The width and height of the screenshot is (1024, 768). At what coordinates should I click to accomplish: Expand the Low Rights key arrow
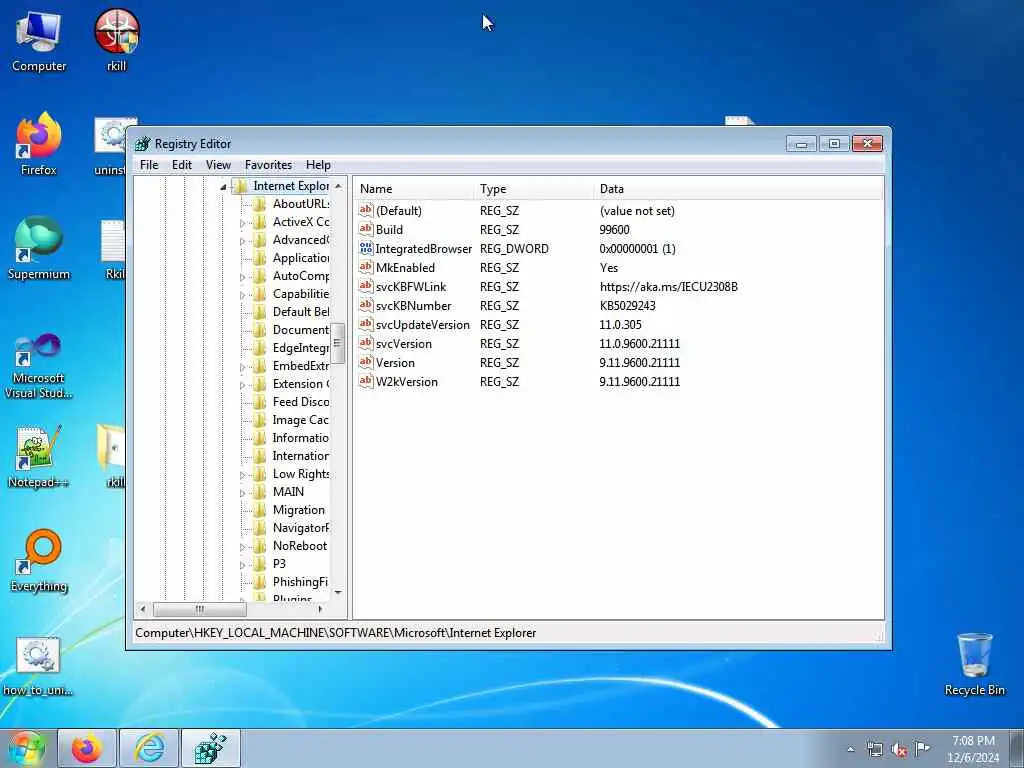click(242, 475)
